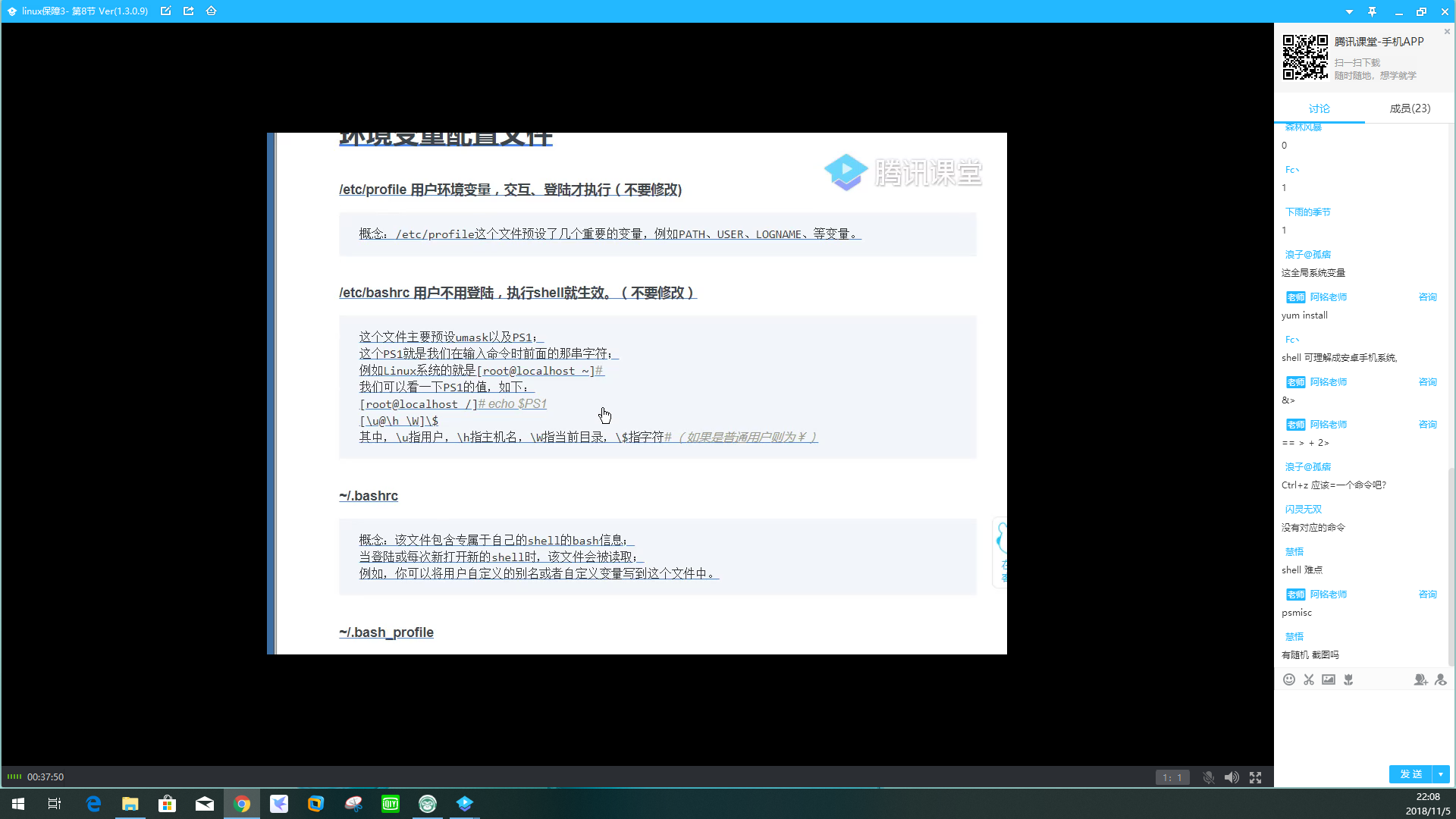Close the QR code app promotion banner

tap(1447, 32)
